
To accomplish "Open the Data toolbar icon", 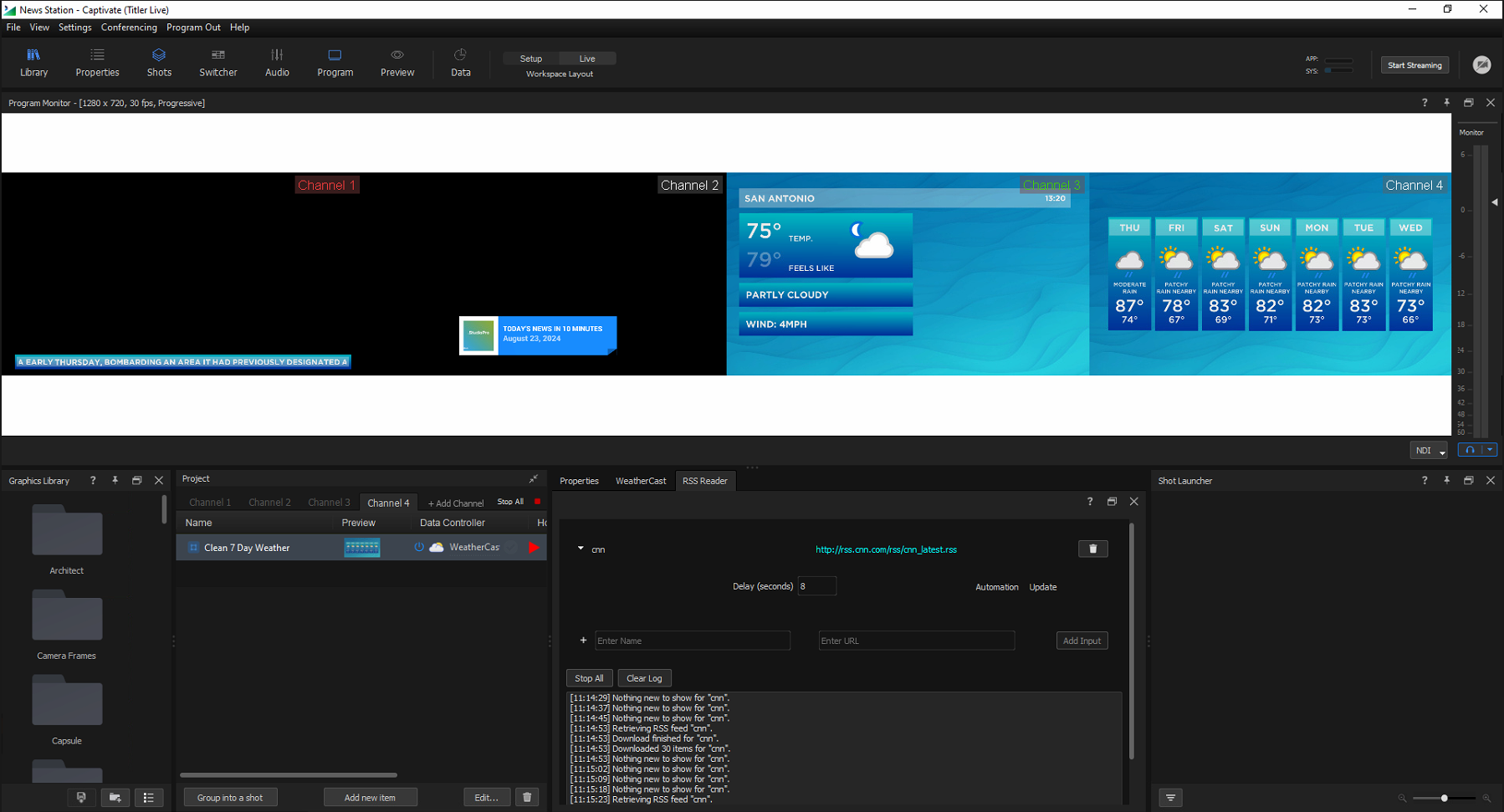I will (460, 63).
